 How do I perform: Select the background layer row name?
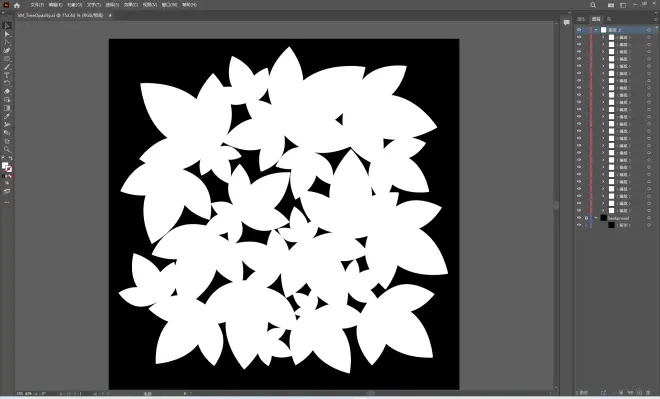pyautogui.click(x=618, y=218)
